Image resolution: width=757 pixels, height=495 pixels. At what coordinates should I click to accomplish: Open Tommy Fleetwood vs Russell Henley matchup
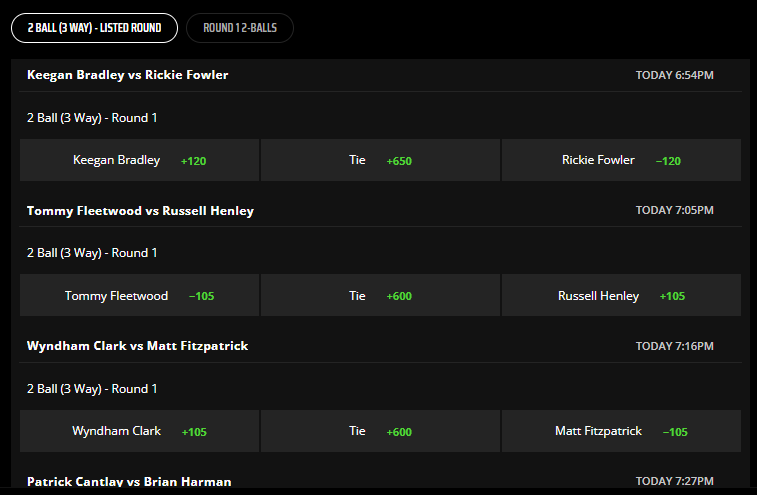140,211
